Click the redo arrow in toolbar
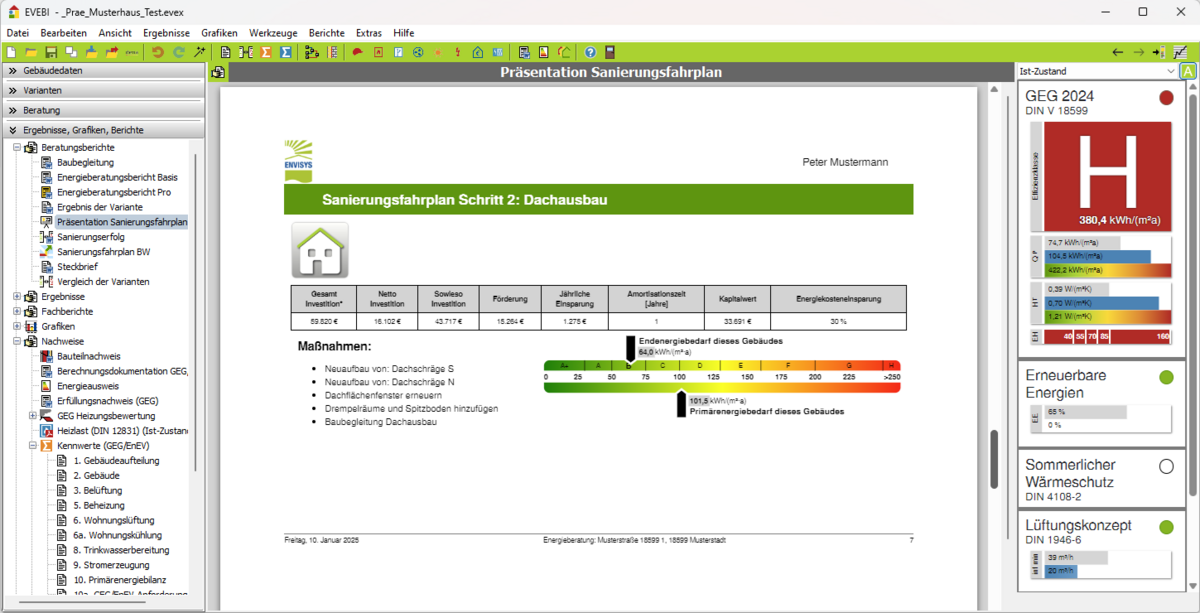Viewport: 1200px width, 613px height. (x=179, y=52)
